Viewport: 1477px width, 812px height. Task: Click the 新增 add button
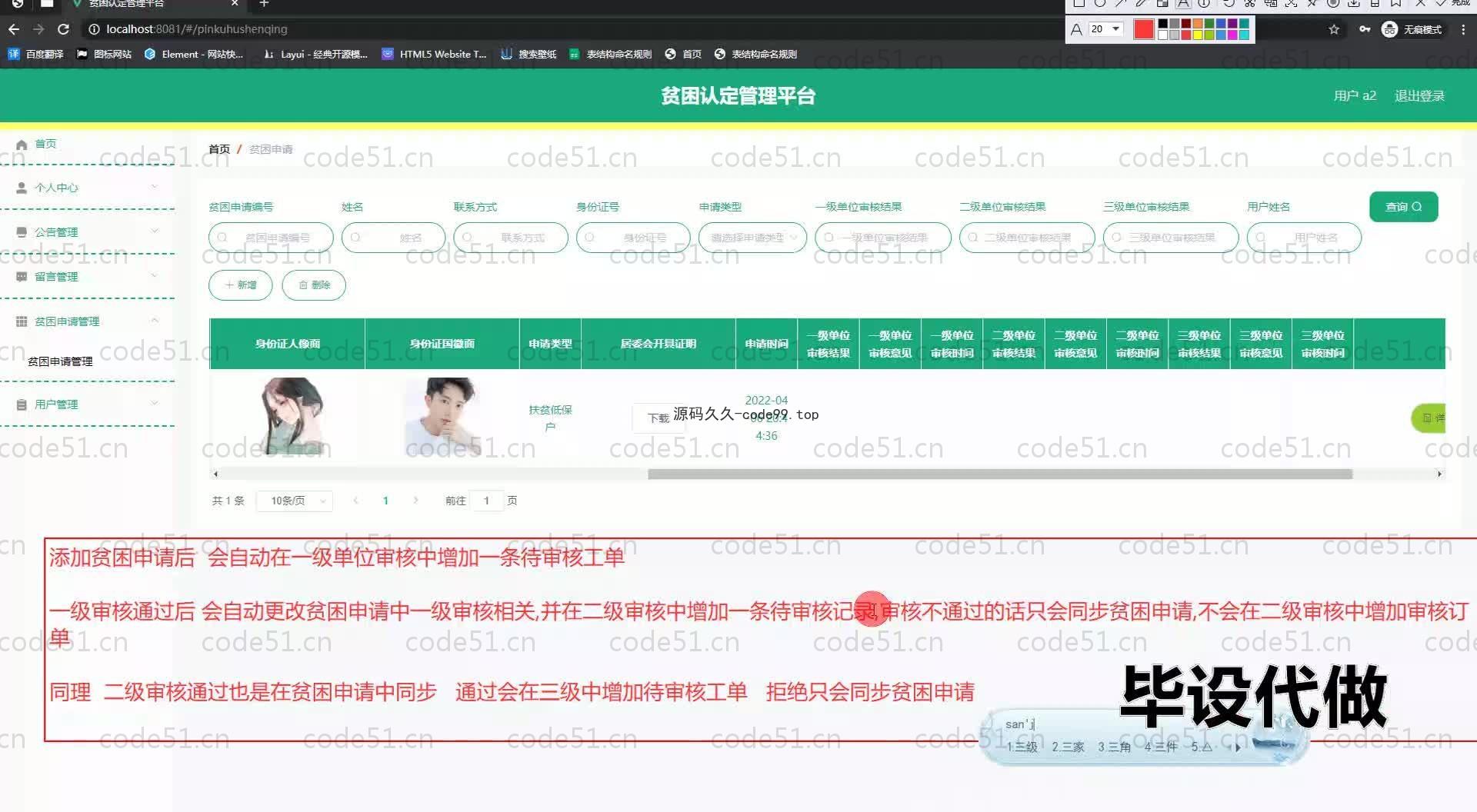coord(241,285)
